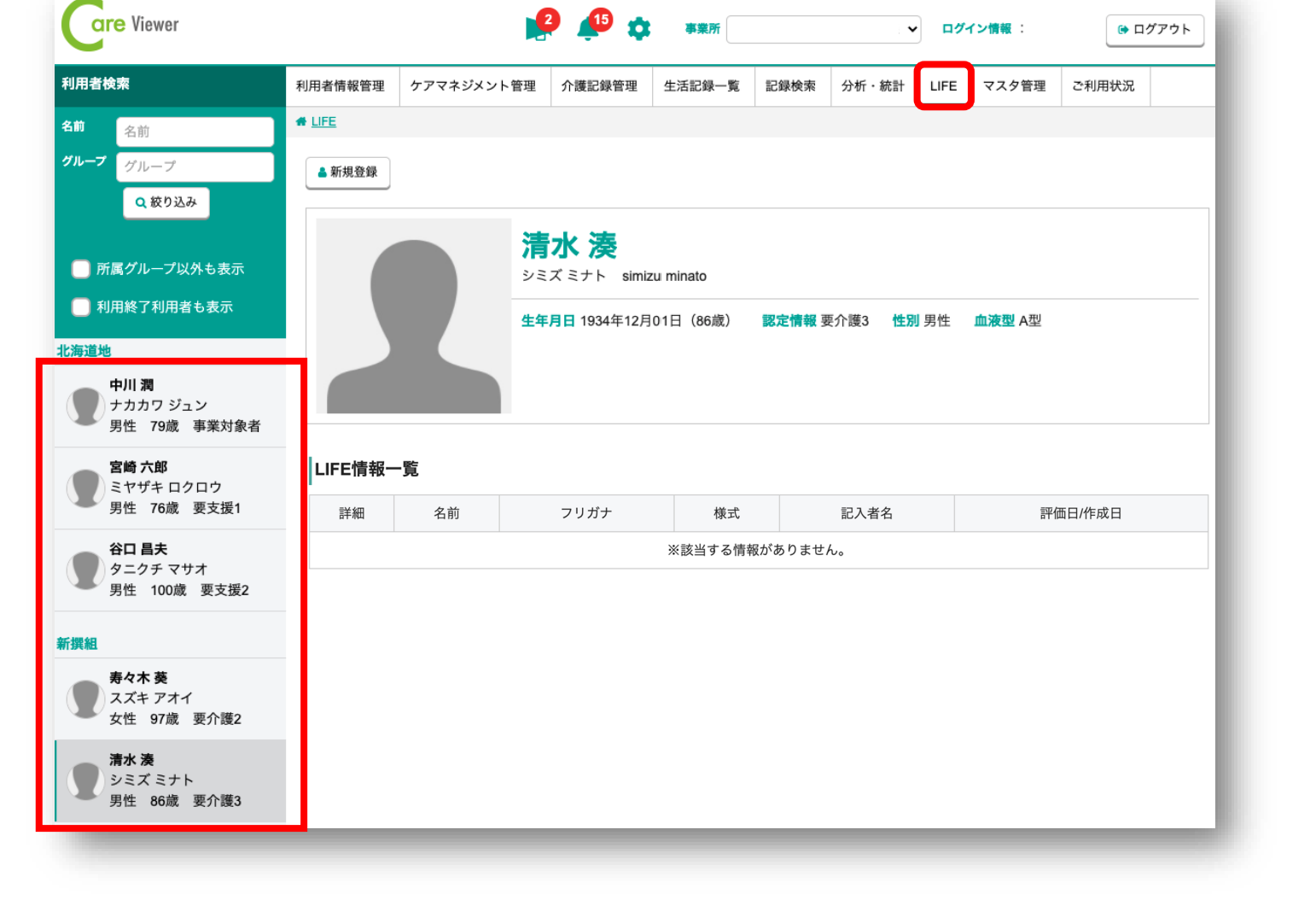Open the notification bell with 15 alerts
The height and width of the screenshot is (900, 1316).
tap(588, 28)
